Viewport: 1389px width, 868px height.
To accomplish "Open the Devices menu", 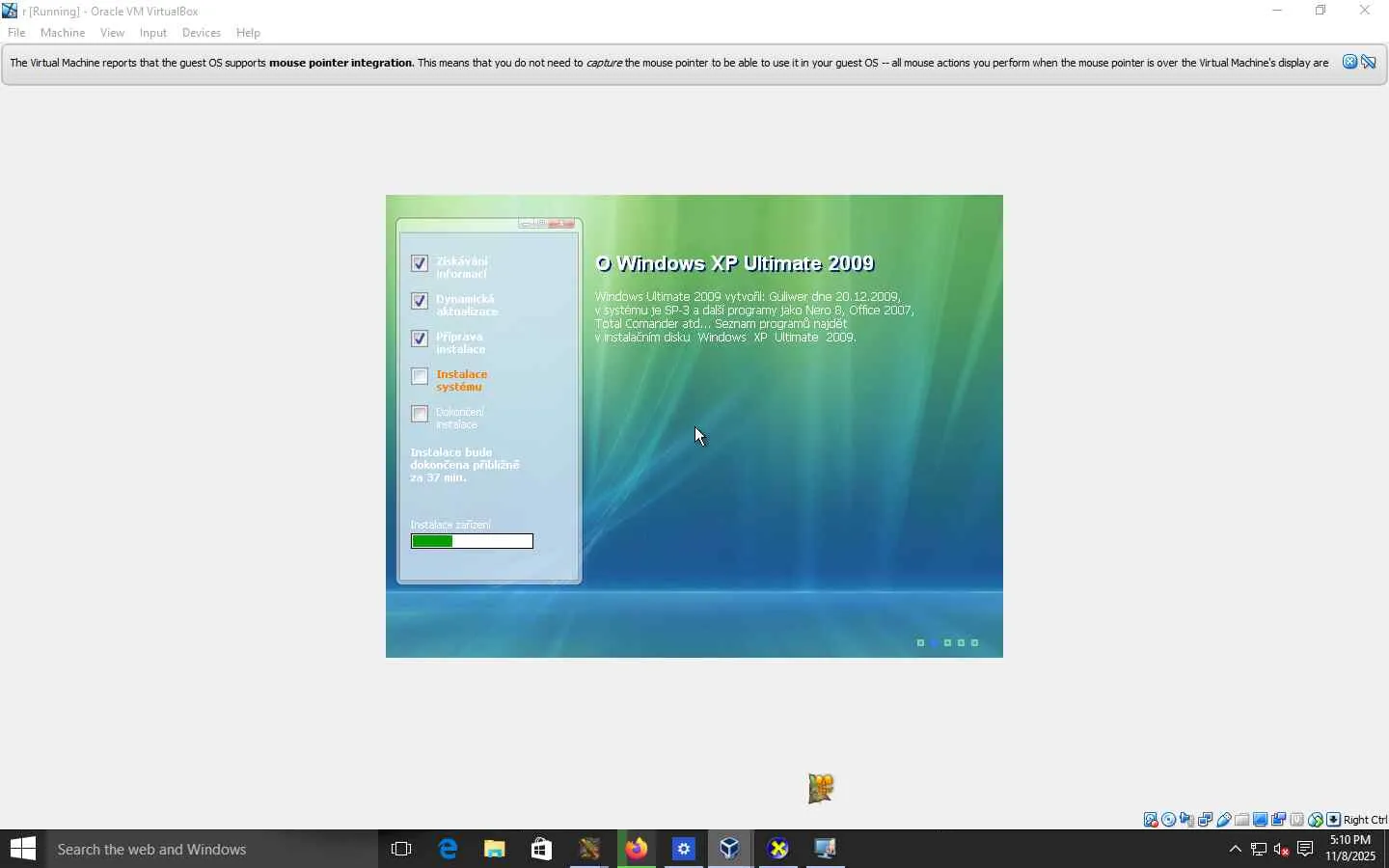I will pyautogui.click(x=202, y=33).
